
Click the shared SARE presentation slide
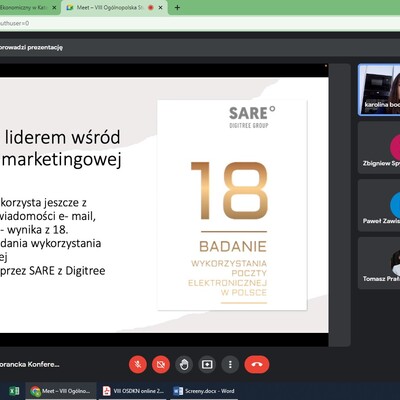coord(164,205)
